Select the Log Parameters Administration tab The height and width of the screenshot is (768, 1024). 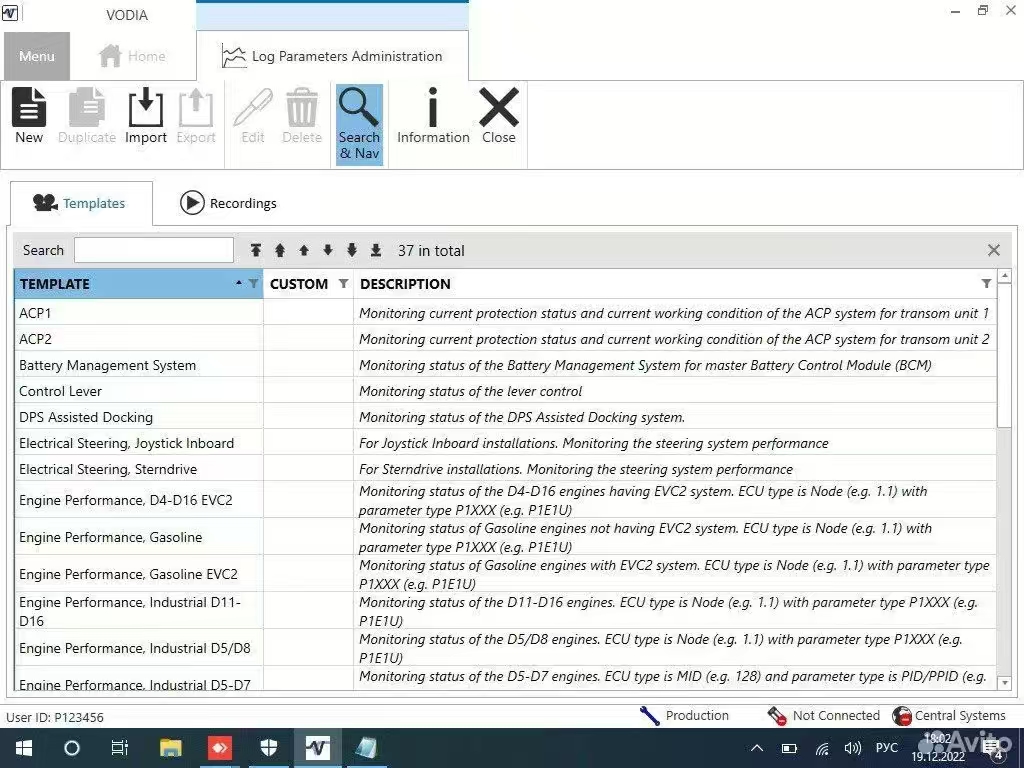[332, 56]
